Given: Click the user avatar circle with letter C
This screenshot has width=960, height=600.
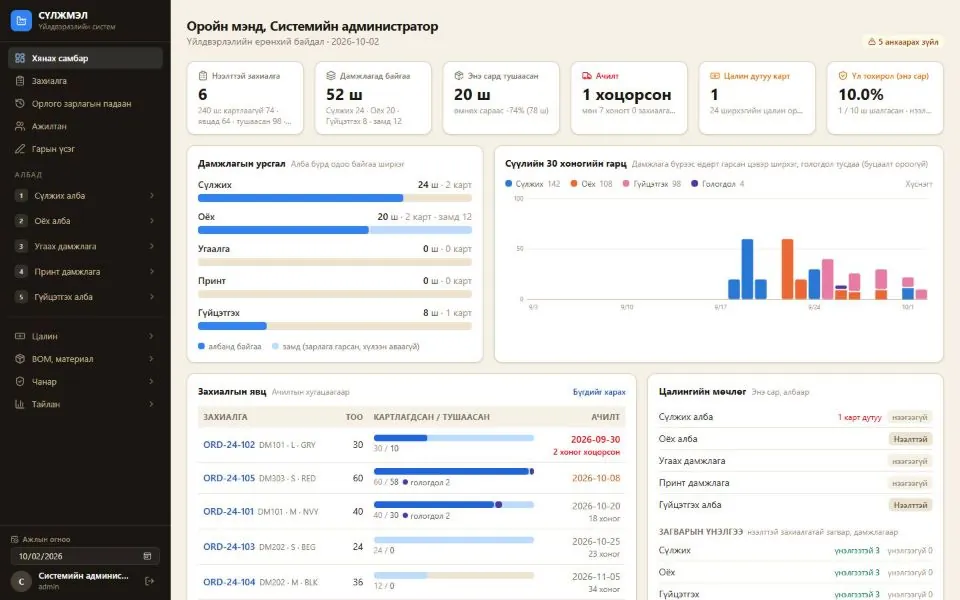Looking at the screenshot, I should [21, 582].
